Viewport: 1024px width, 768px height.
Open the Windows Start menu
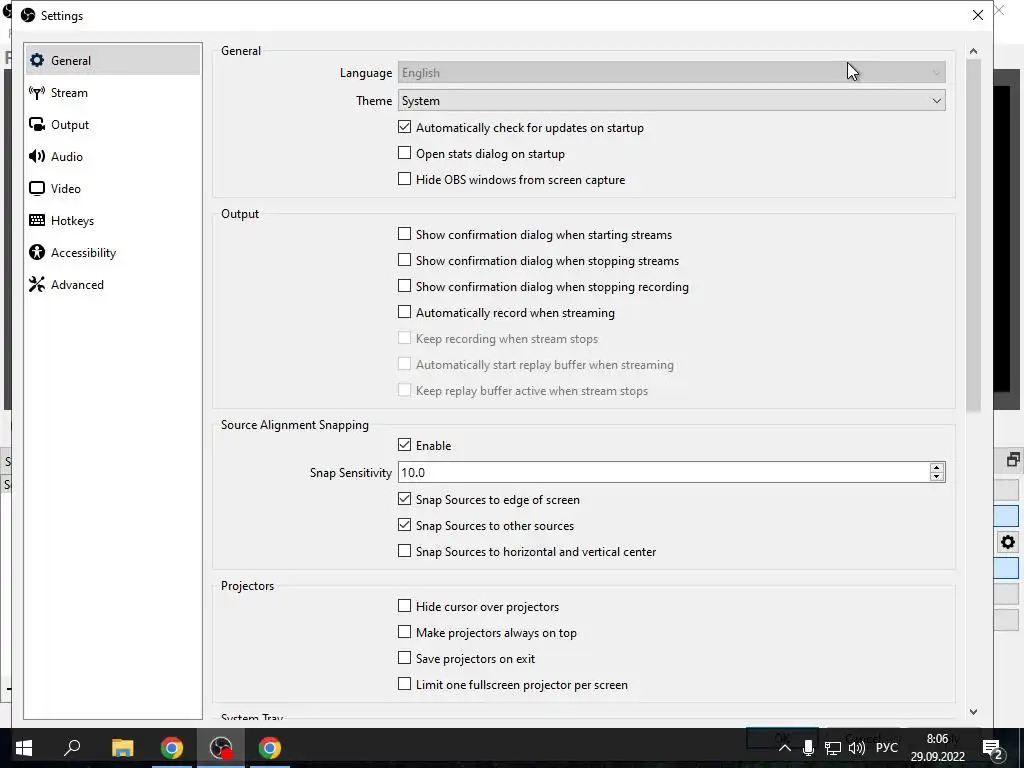click(24, 748)
